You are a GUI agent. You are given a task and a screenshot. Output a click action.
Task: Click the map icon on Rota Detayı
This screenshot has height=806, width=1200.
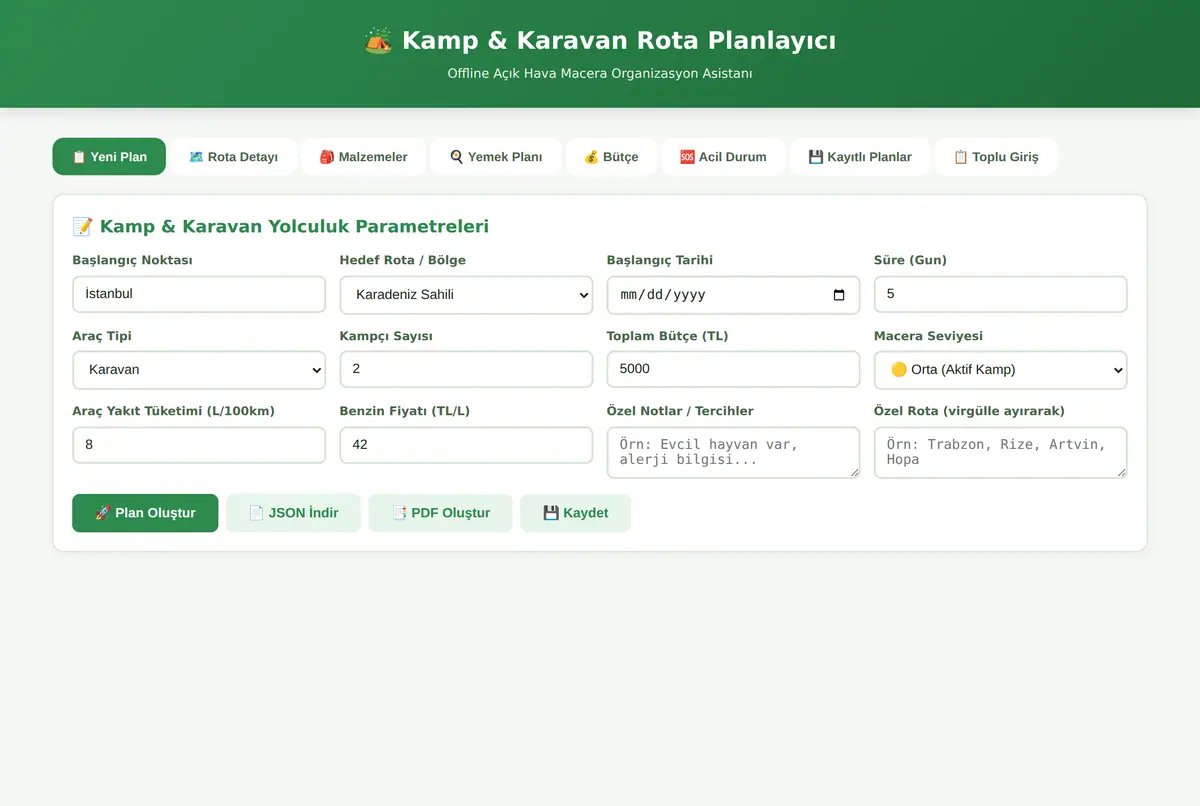[x=196, y=157]
